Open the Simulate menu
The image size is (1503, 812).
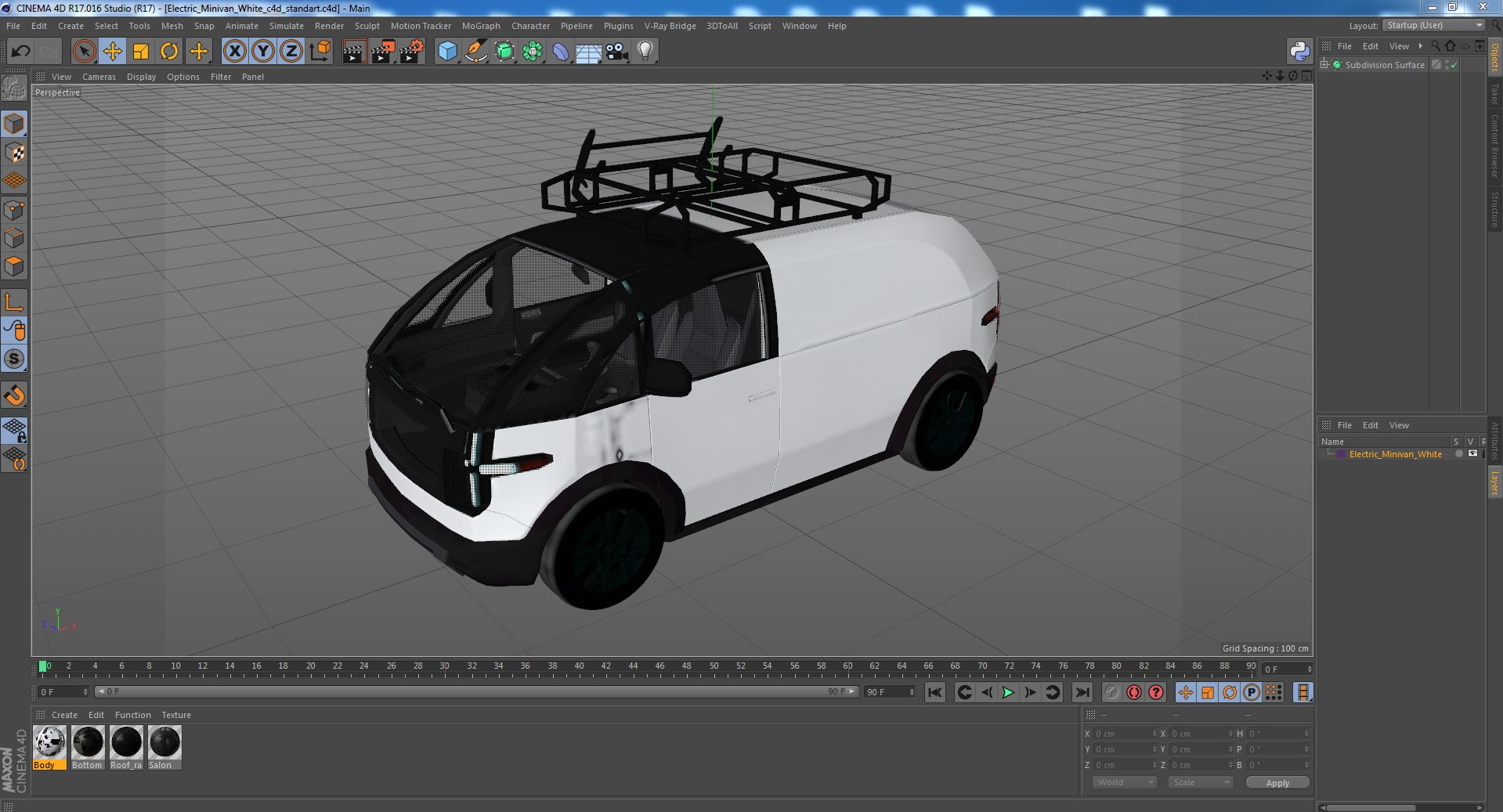pyautogui.click(x=287, y=26)
